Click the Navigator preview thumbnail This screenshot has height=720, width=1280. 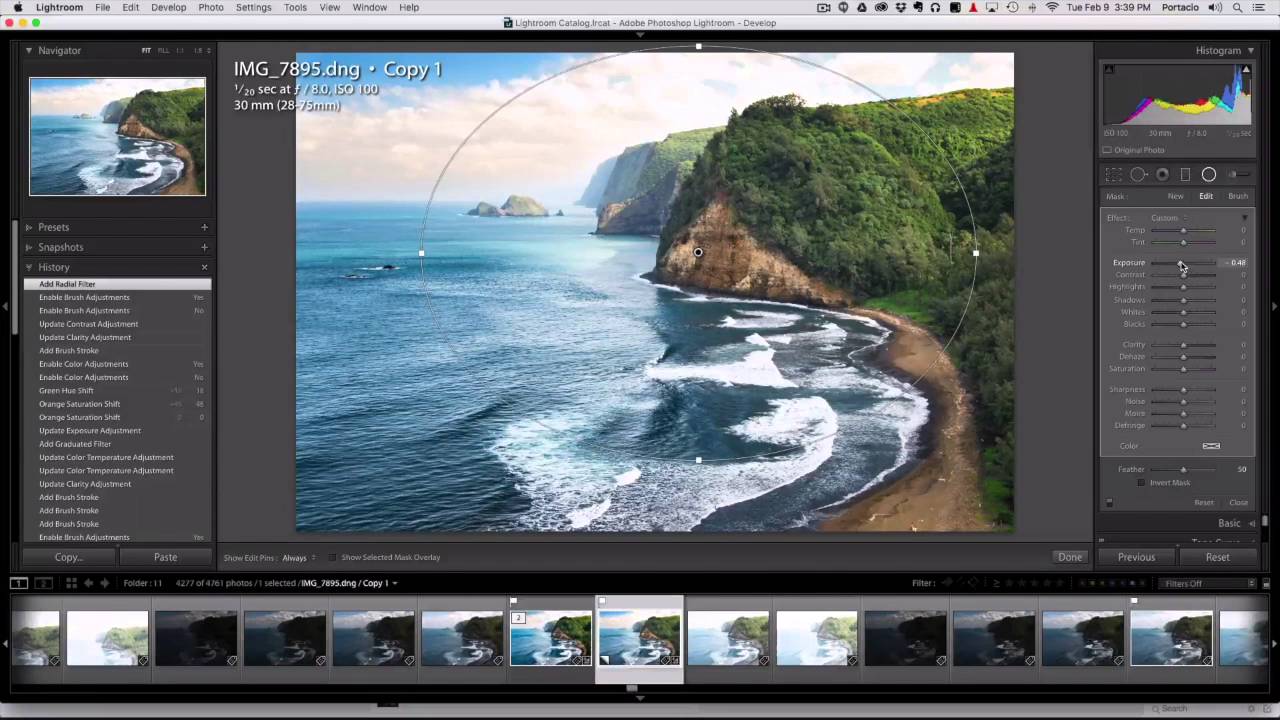click(x=117, y=136)
